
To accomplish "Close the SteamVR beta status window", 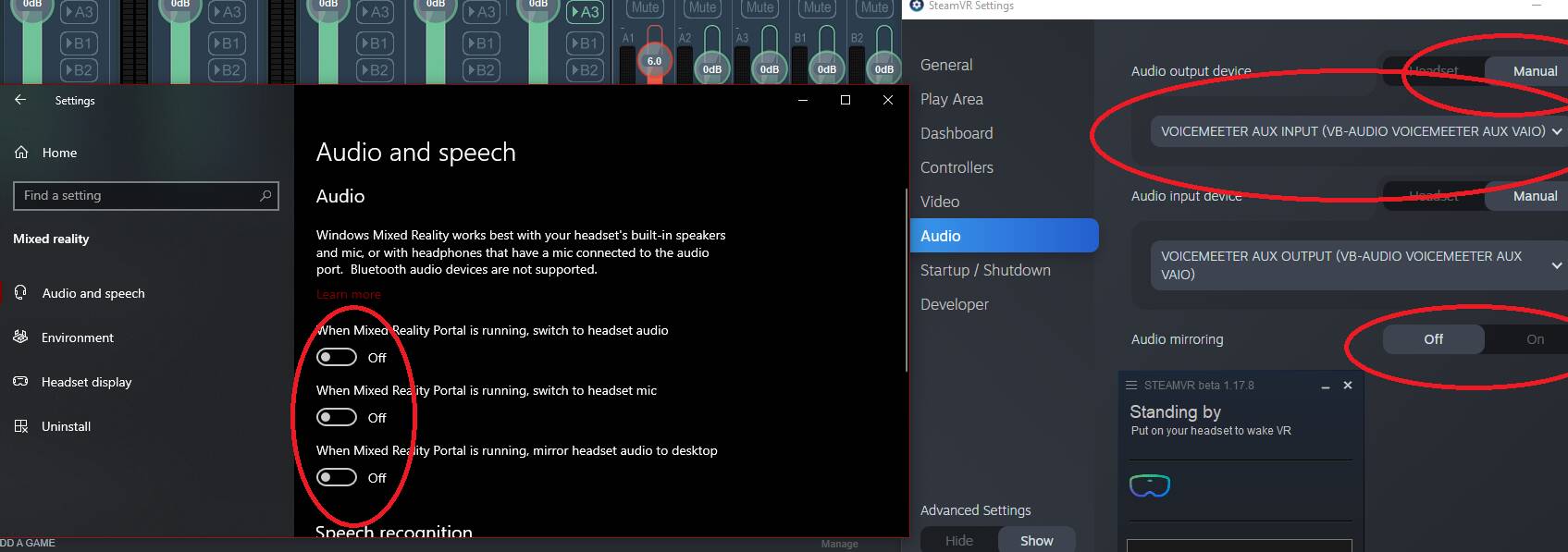I will (x=1348, y=386).
